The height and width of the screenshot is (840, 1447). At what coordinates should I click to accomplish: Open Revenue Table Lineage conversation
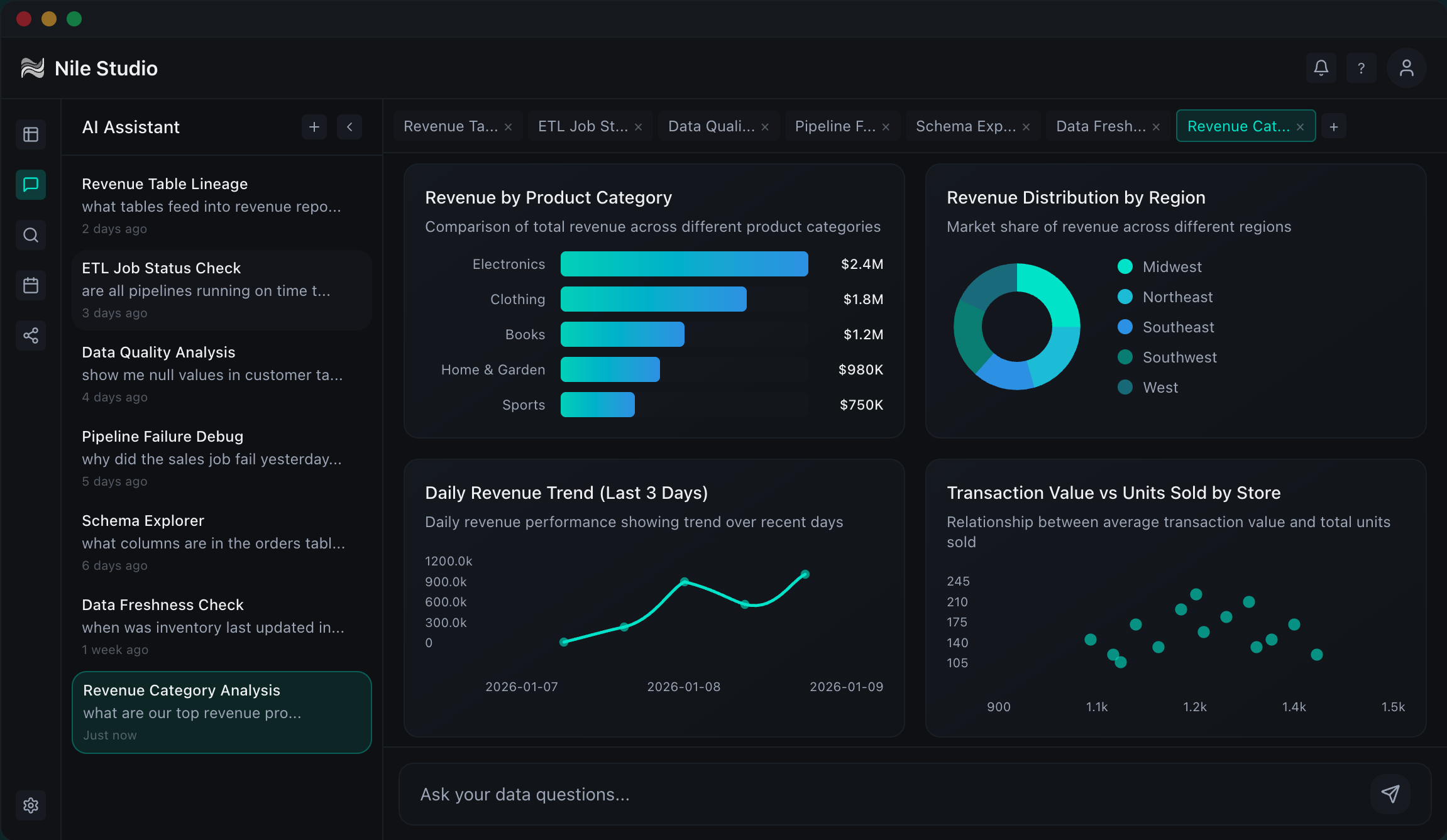222,206
